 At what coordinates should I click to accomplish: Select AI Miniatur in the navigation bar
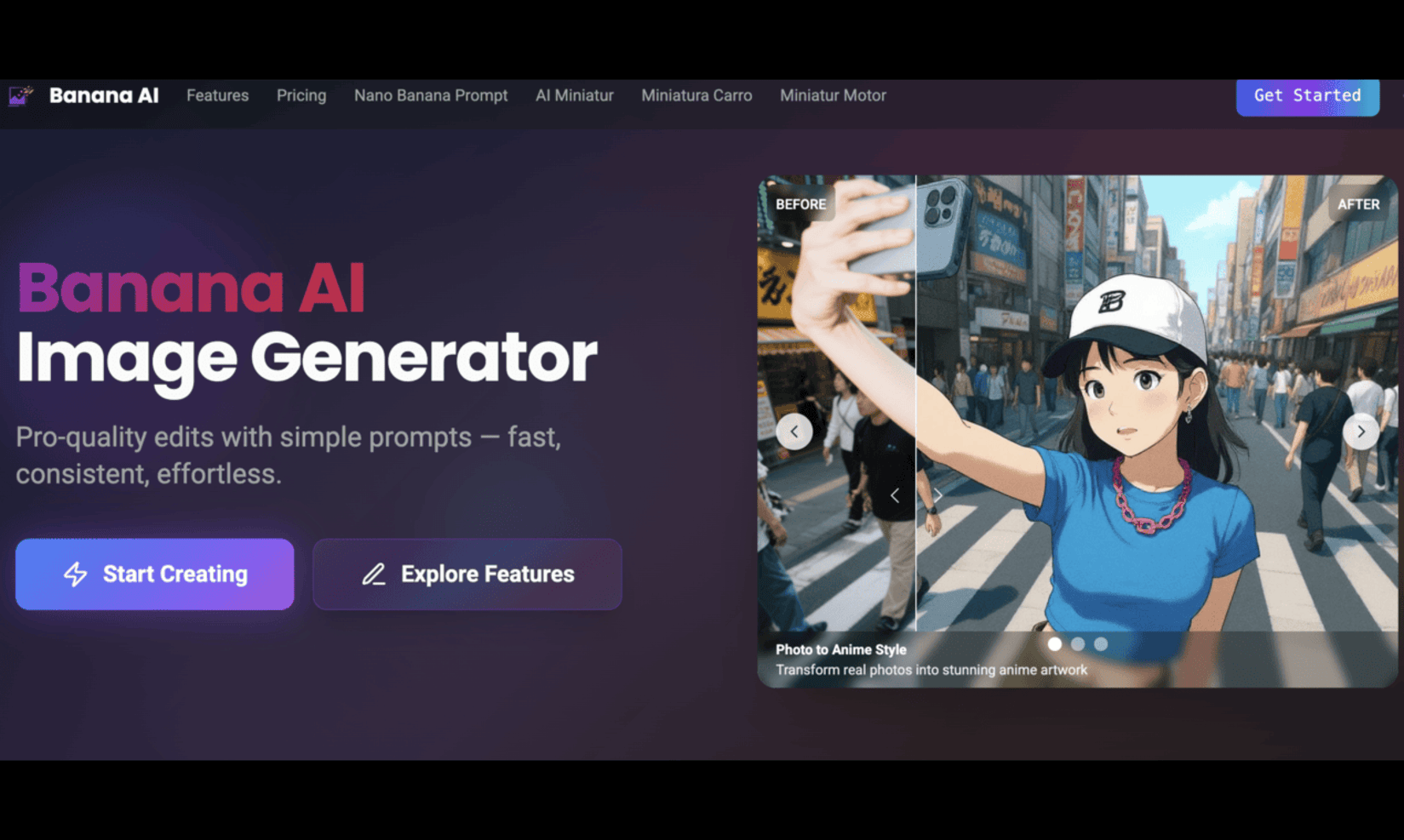[x=574, y=95]
